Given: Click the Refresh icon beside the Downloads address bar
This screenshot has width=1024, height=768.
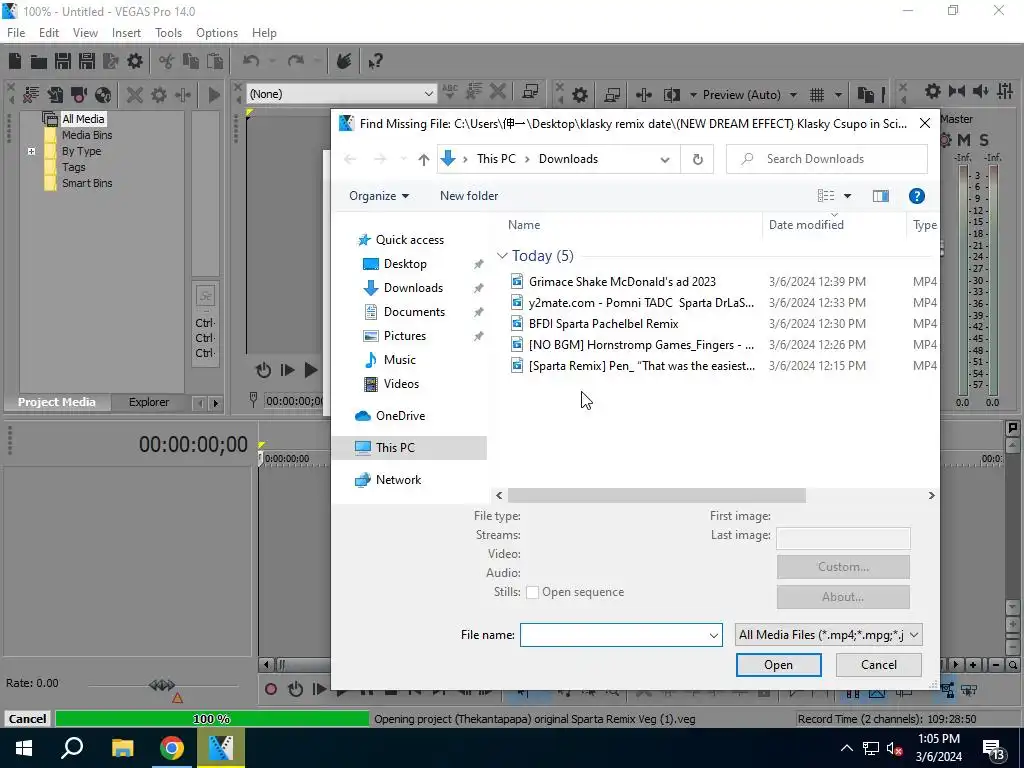Looking at the screenshot, I should 697,159.
